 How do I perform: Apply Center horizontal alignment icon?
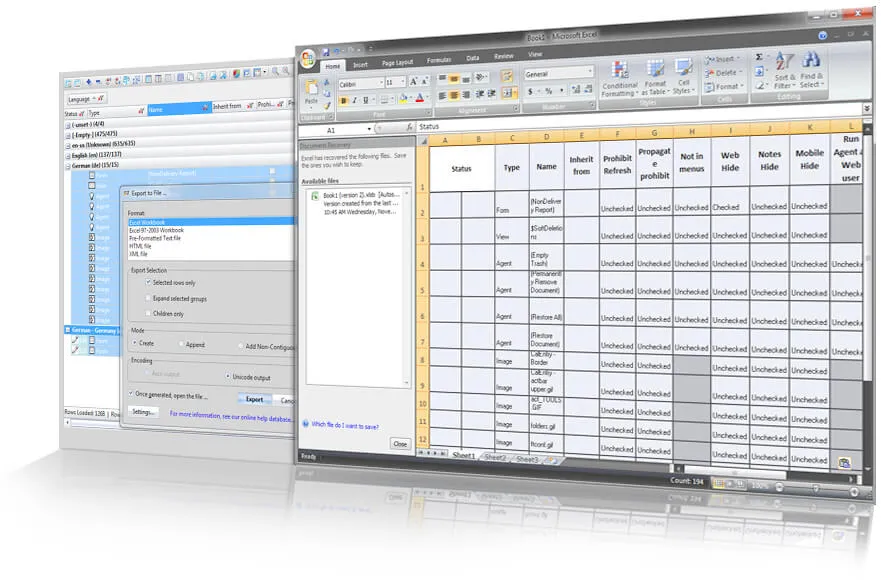454,96
